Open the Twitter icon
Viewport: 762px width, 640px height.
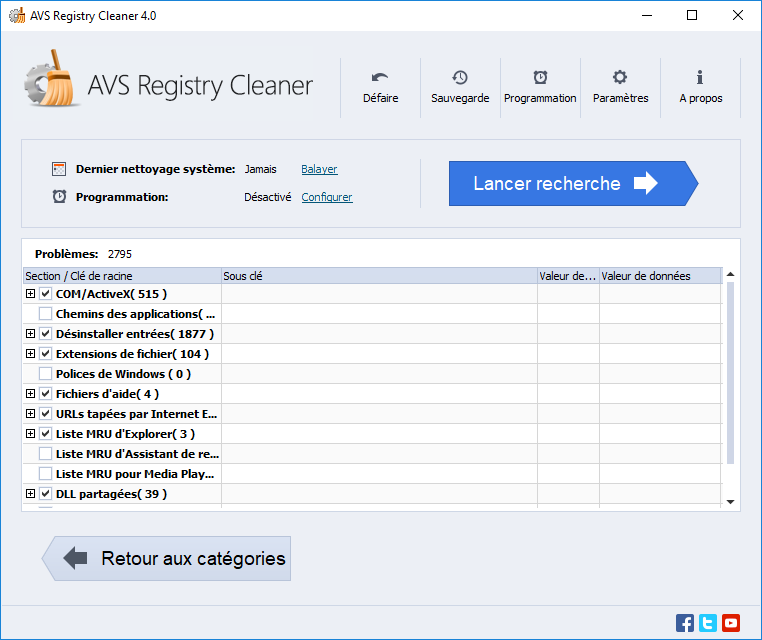pyautogui.click(x=708, y=623)
